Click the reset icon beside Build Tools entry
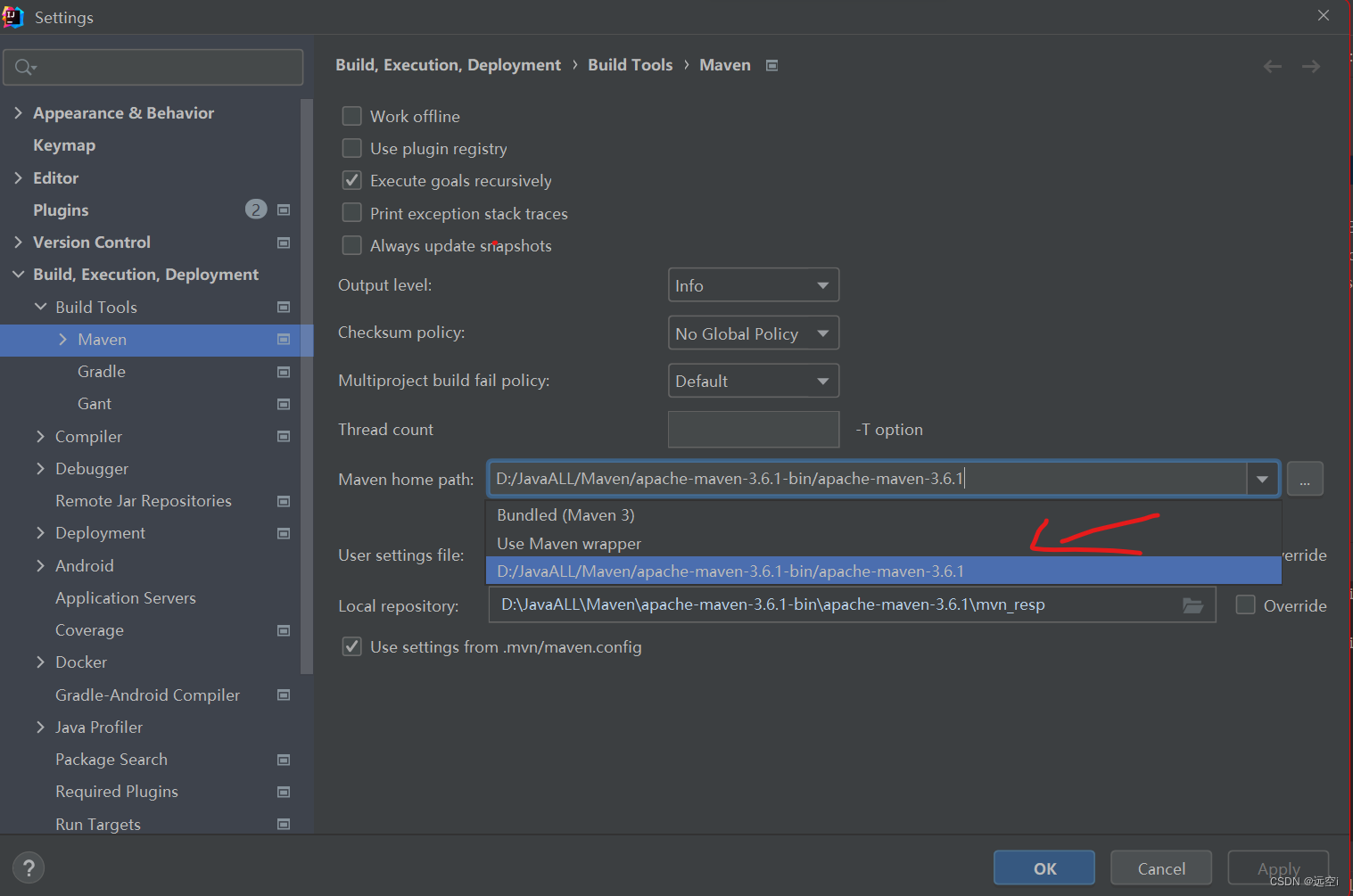 tap(283, 307)
